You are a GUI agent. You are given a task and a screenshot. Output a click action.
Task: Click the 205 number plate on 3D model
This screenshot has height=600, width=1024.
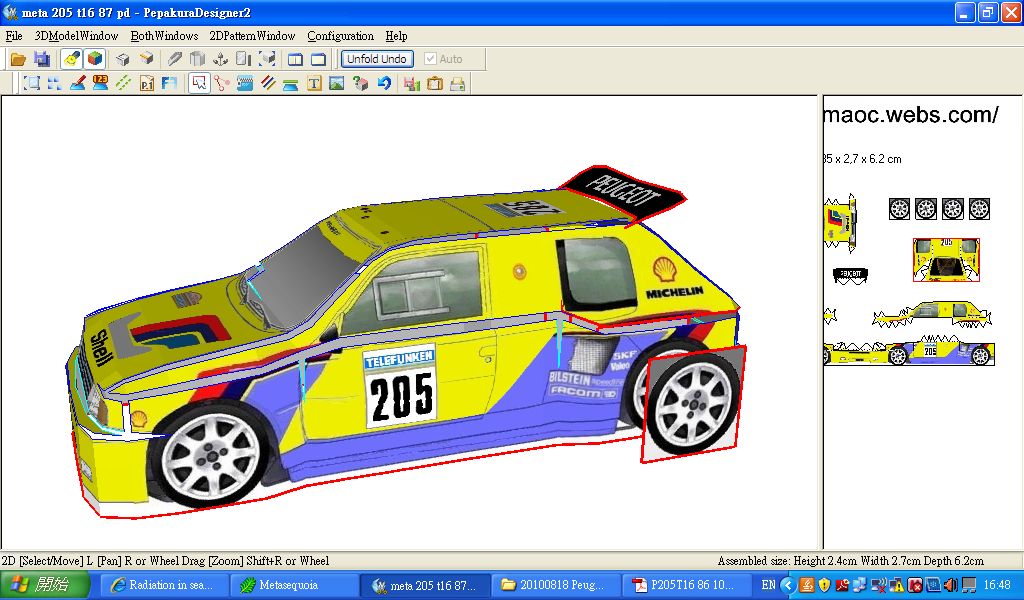click(x=400, y=388)
